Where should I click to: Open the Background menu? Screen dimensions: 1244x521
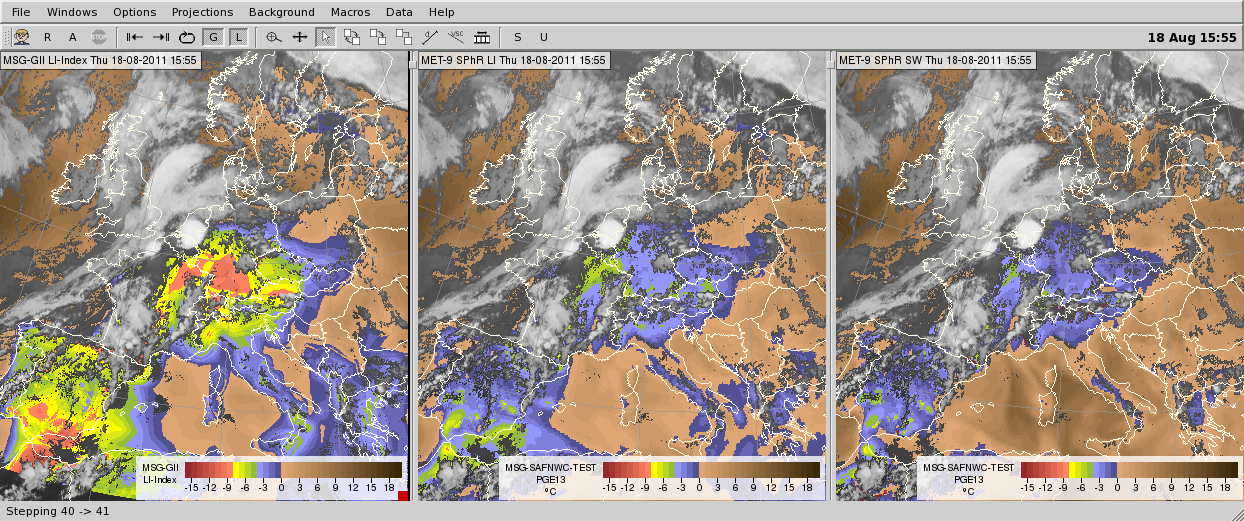[x=281, y=12]
